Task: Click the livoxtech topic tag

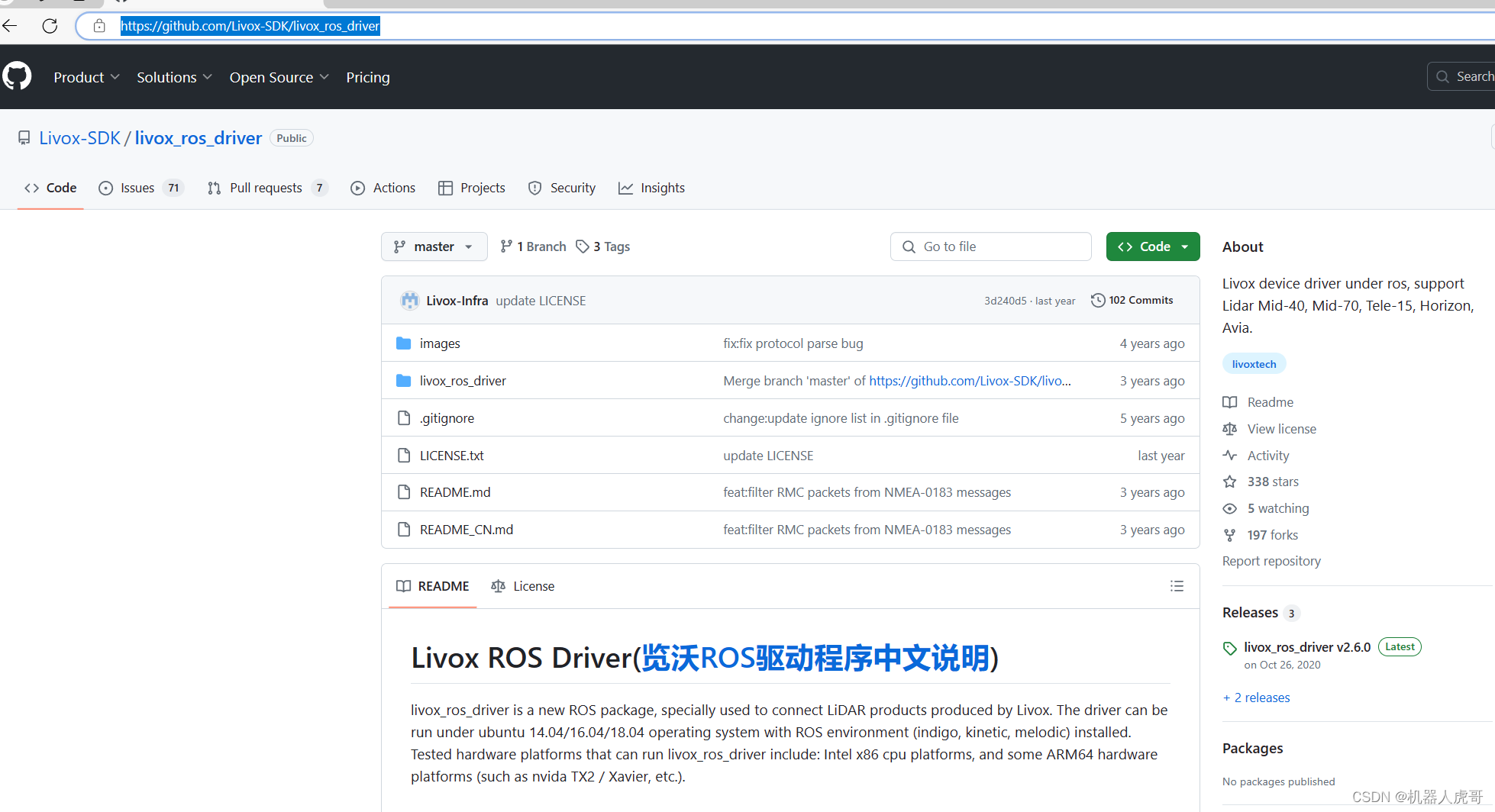Action: [x=1254, y=364]
